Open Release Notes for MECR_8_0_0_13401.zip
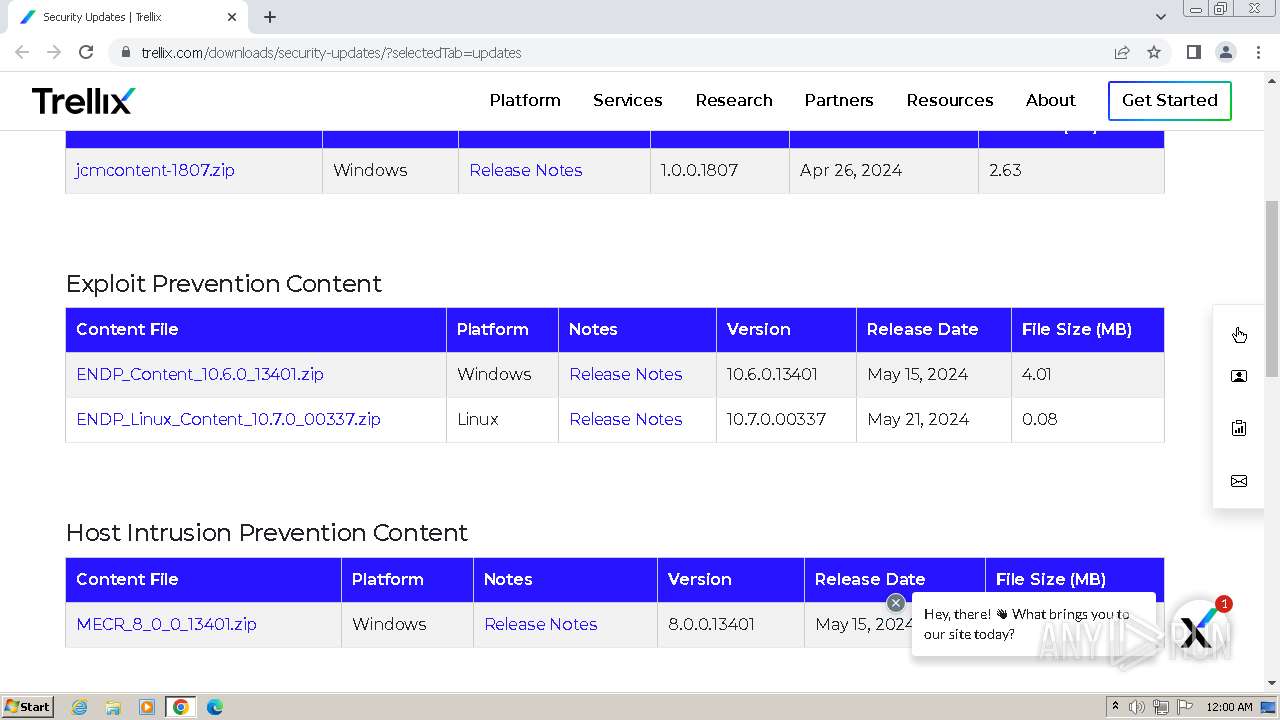Screen dimensions: 1280x720 pos(541,624)
